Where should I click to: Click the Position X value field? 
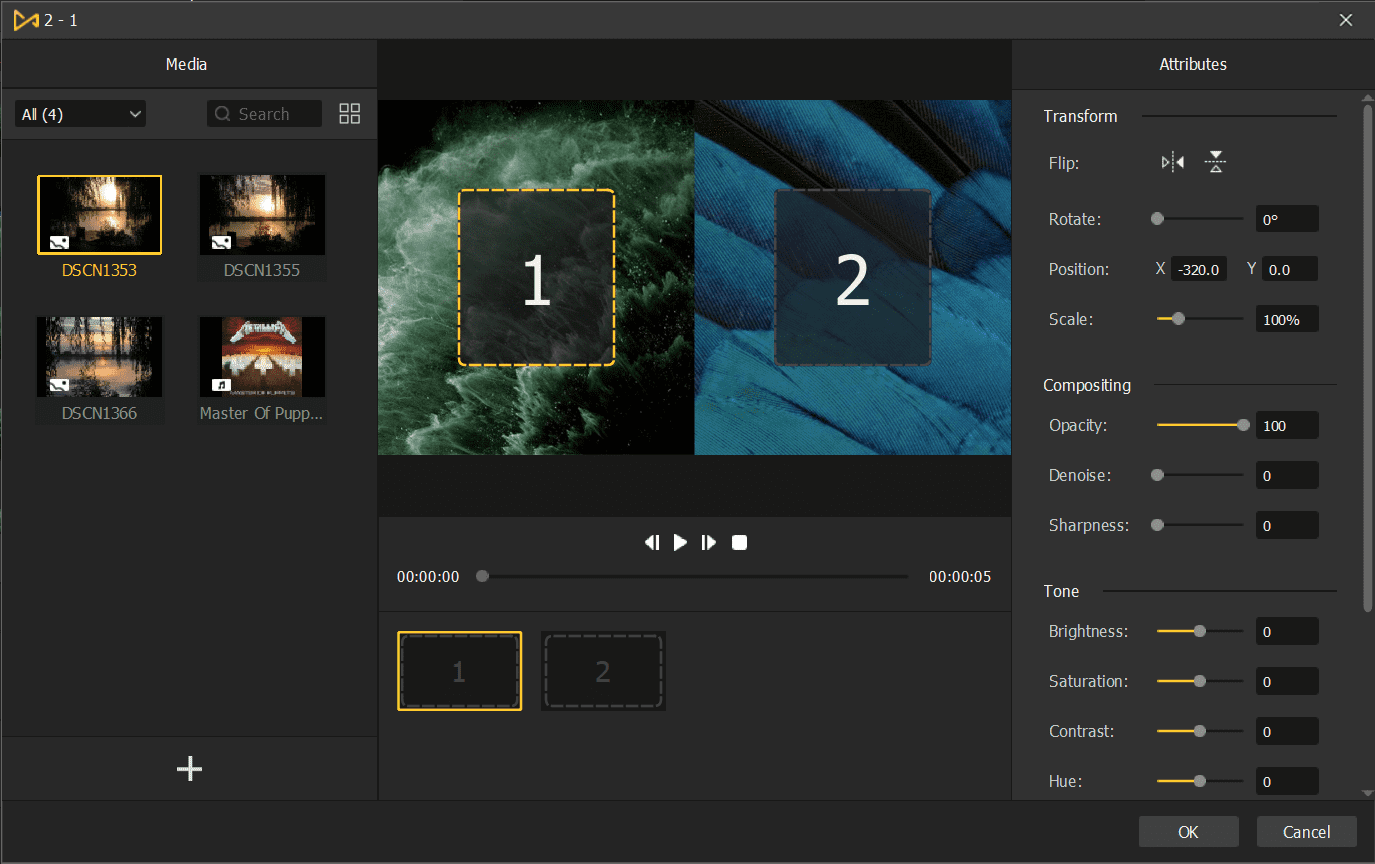(x=1199, y=269)
